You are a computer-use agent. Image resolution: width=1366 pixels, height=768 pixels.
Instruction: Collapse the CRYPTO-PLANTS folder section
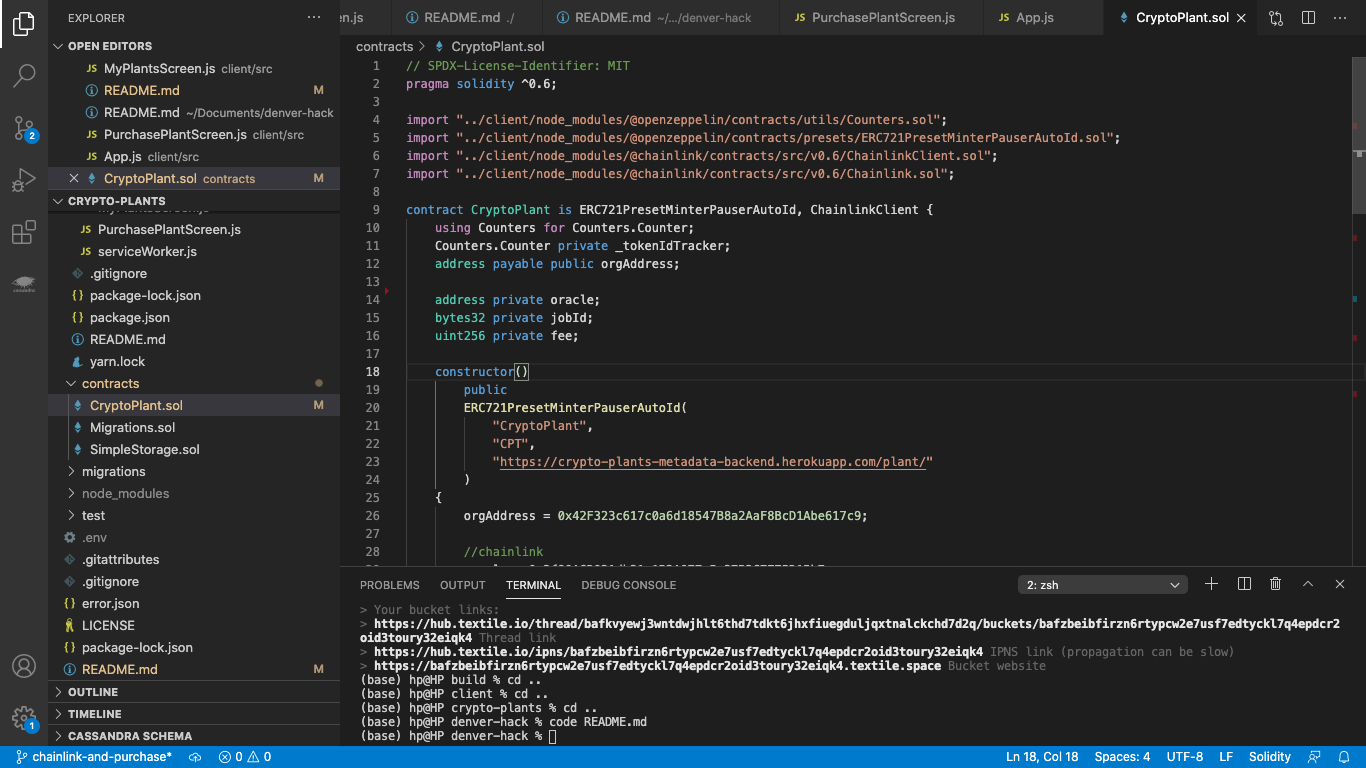click(194, 201)
